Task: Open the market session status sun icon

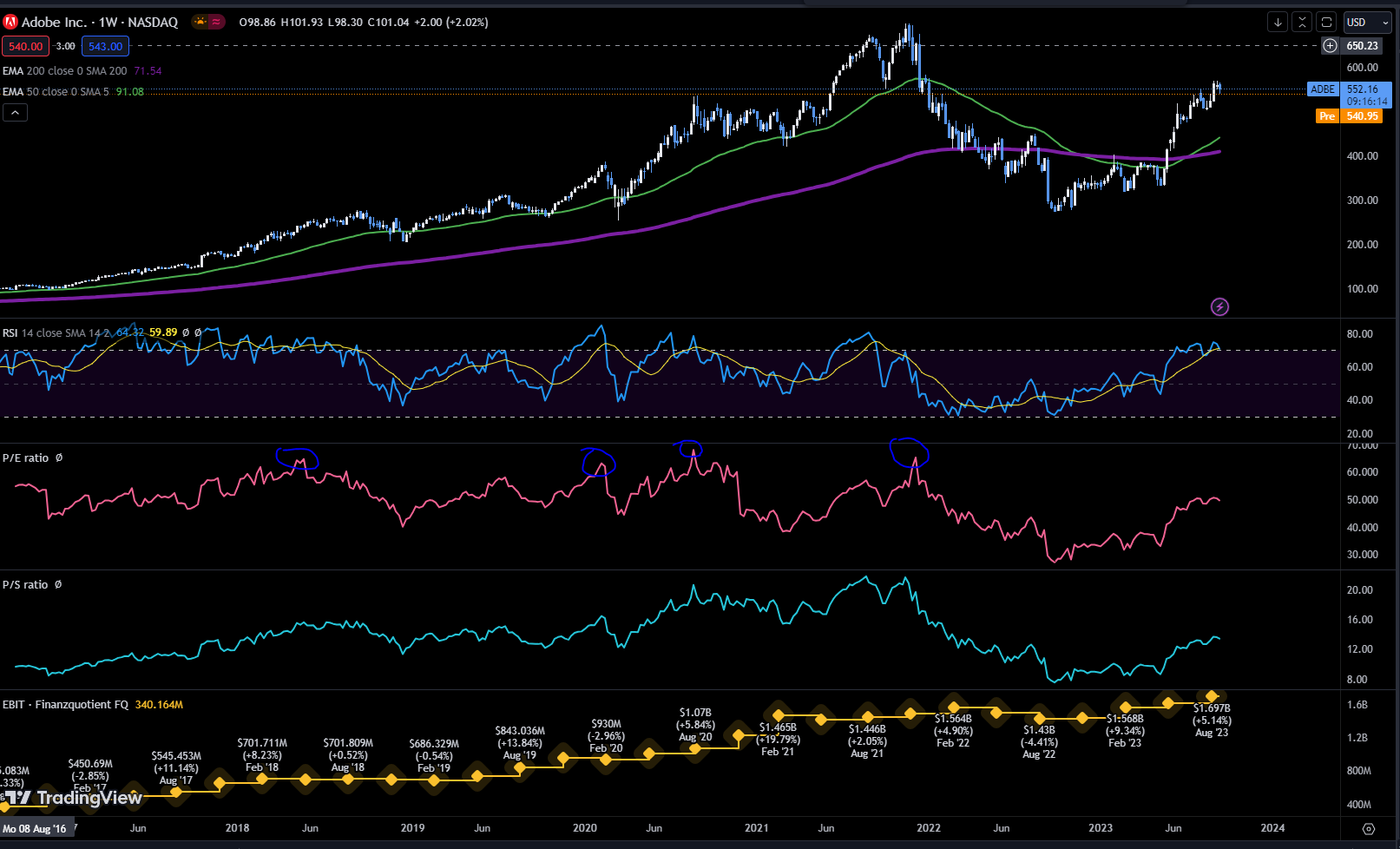Action: click(x=200, y=23)
